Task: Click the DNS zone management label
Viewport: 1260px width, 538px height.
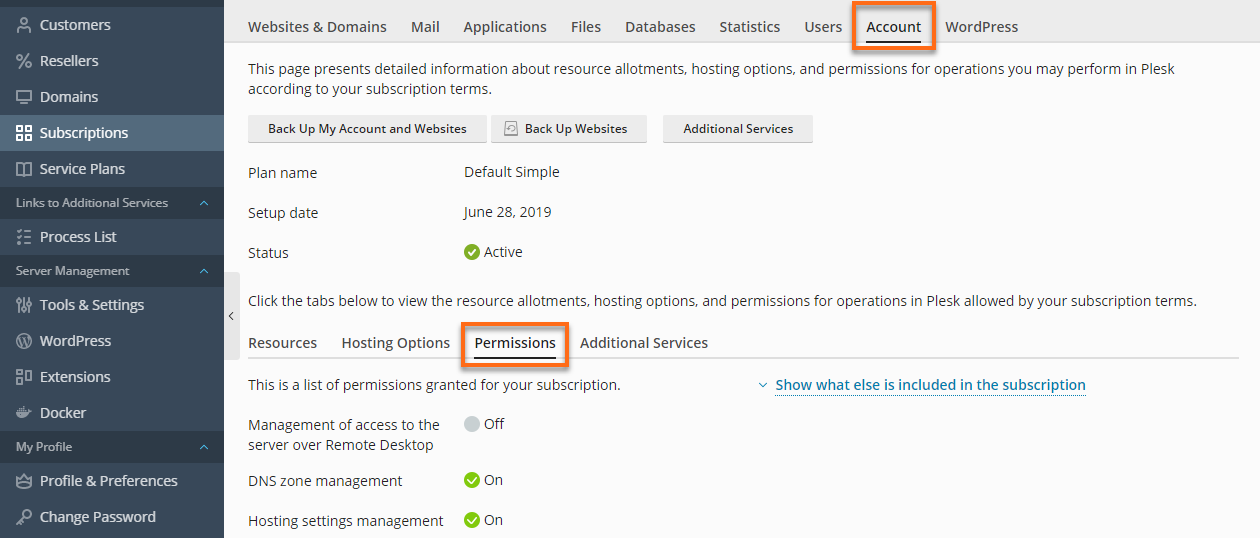Action: [325, 481]
